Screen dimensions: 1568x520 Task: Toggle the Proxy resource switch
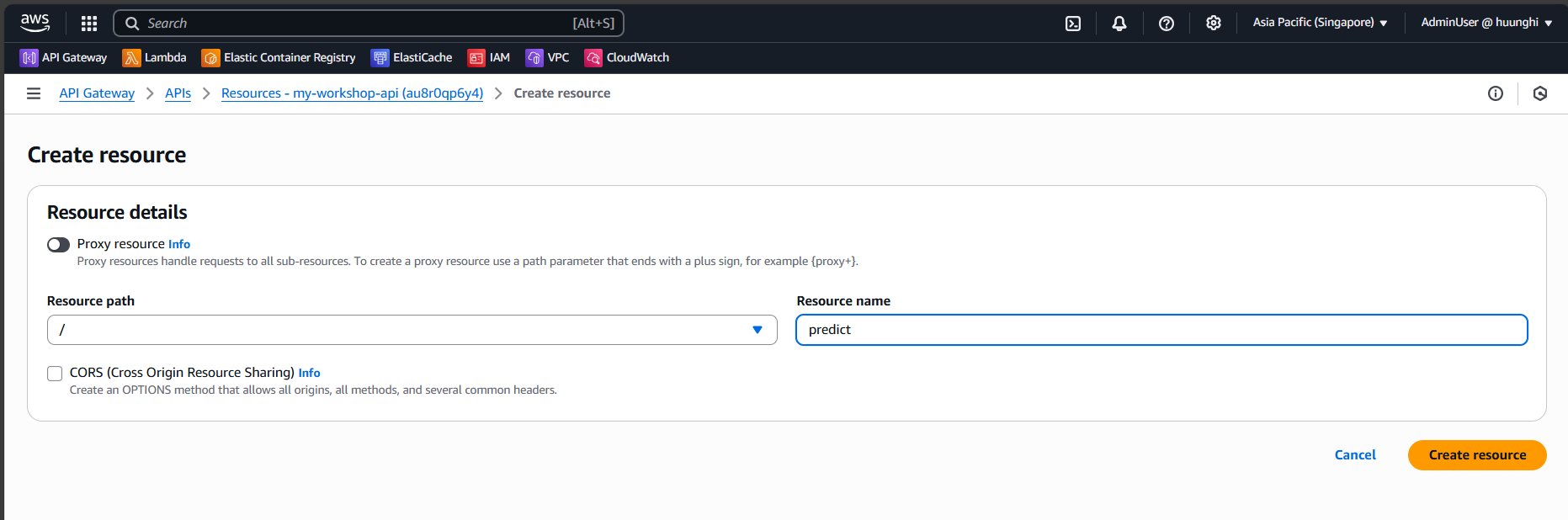pos(58,245)
